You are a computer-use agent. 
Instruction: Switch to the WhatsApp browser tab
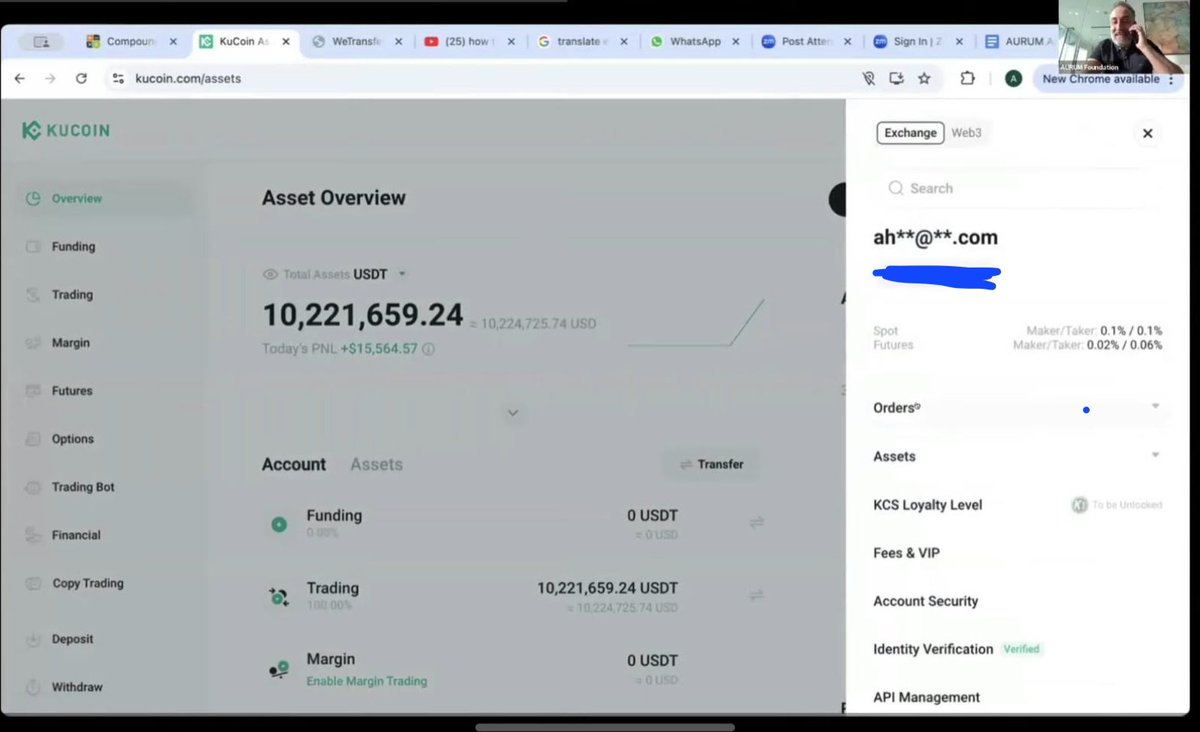coord(695,41)
